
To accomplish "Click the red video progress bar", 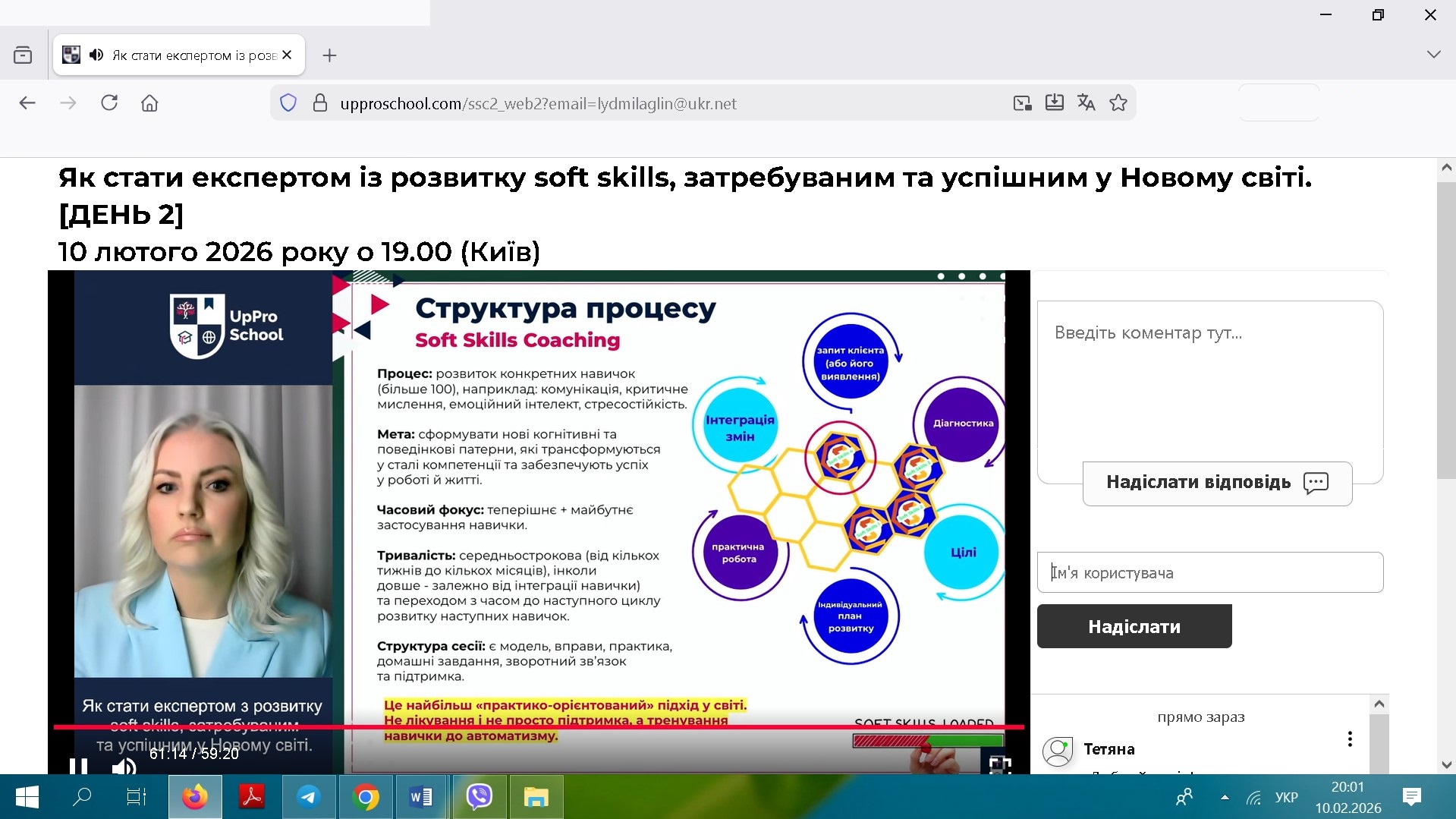I will [531, 727].
